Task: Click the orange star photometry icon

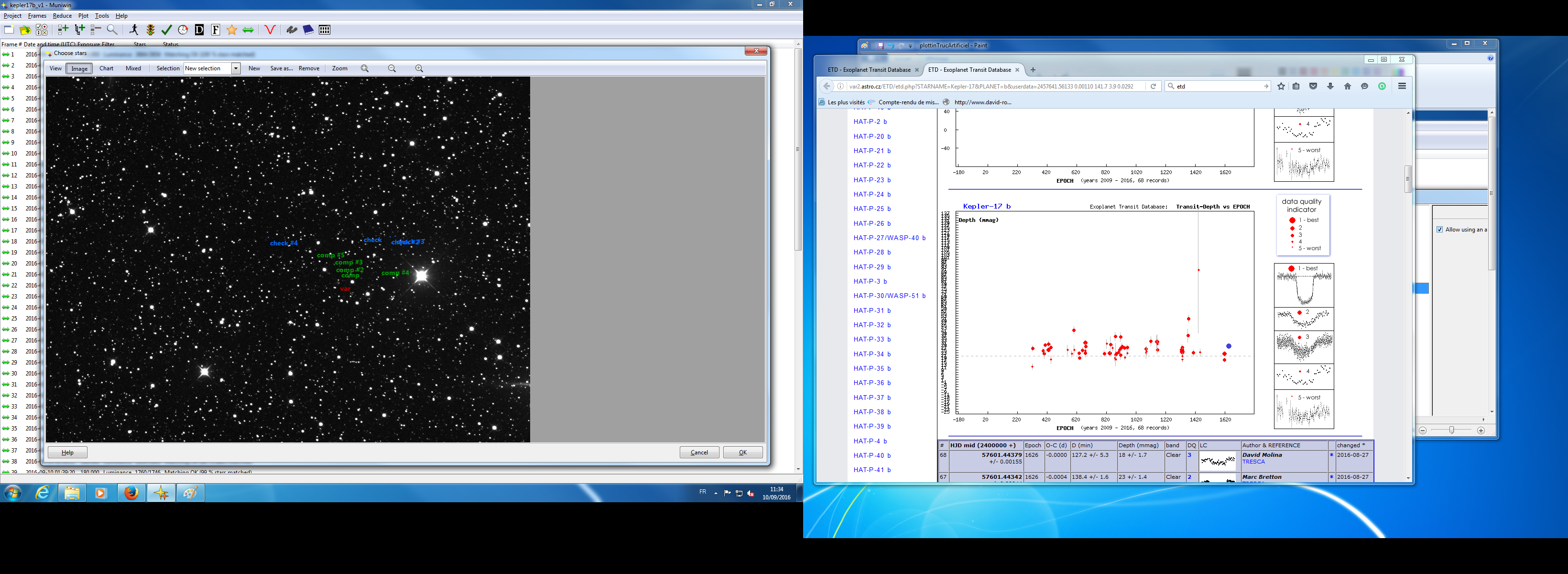Action: [x=232, y=30]
